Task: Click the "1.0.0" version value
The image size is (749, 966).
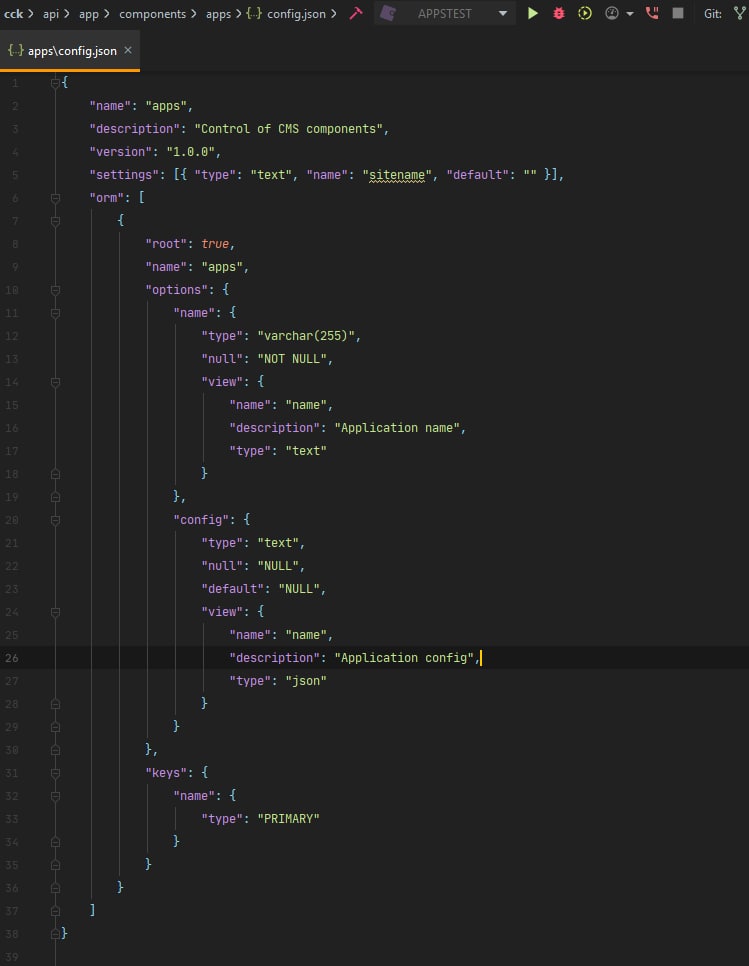Action: point(190,152)
